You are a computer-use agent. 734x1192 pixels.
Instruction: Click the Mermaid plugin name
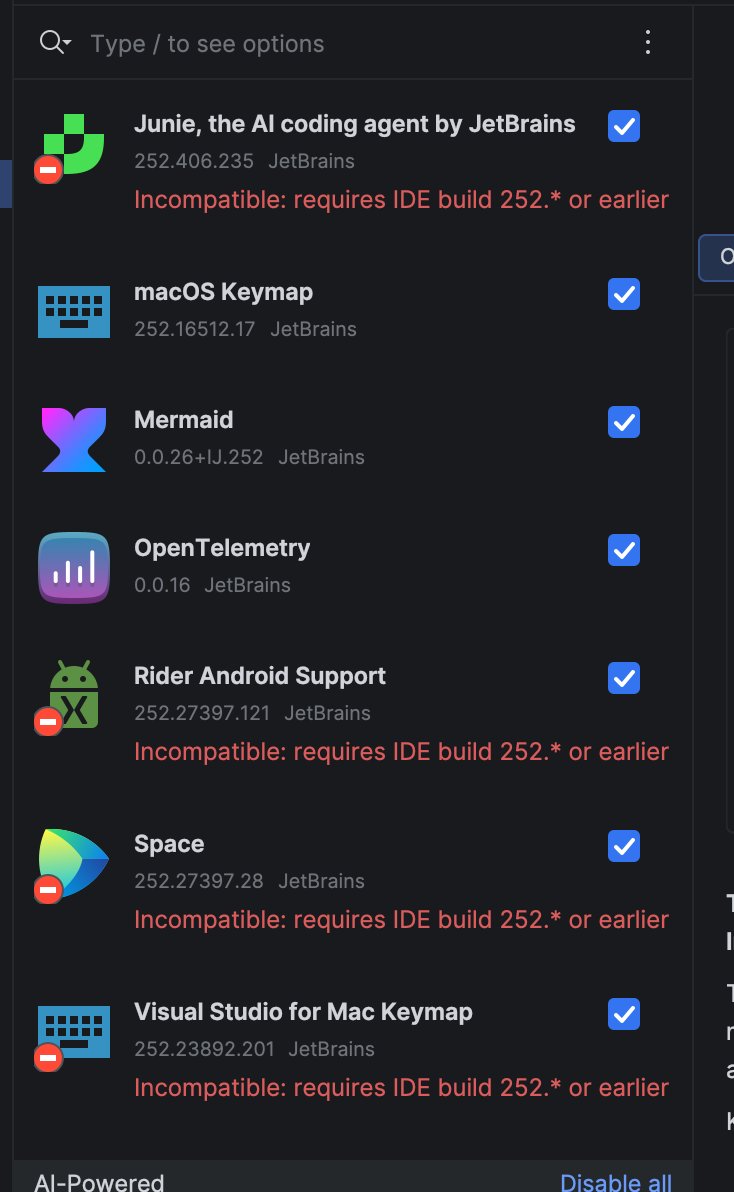(183, 420)
